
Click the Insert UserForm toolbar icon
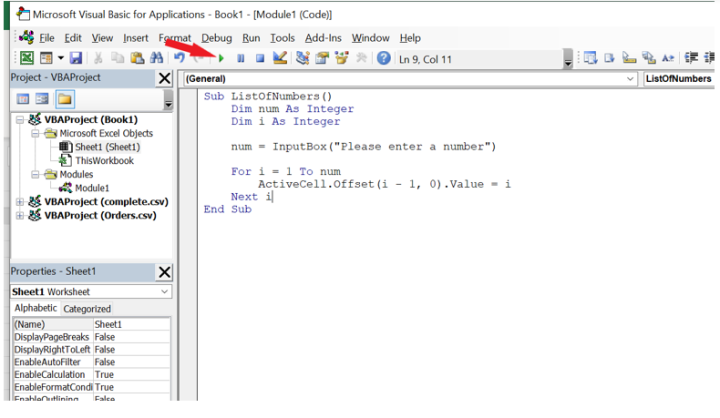tap(46, 58)
